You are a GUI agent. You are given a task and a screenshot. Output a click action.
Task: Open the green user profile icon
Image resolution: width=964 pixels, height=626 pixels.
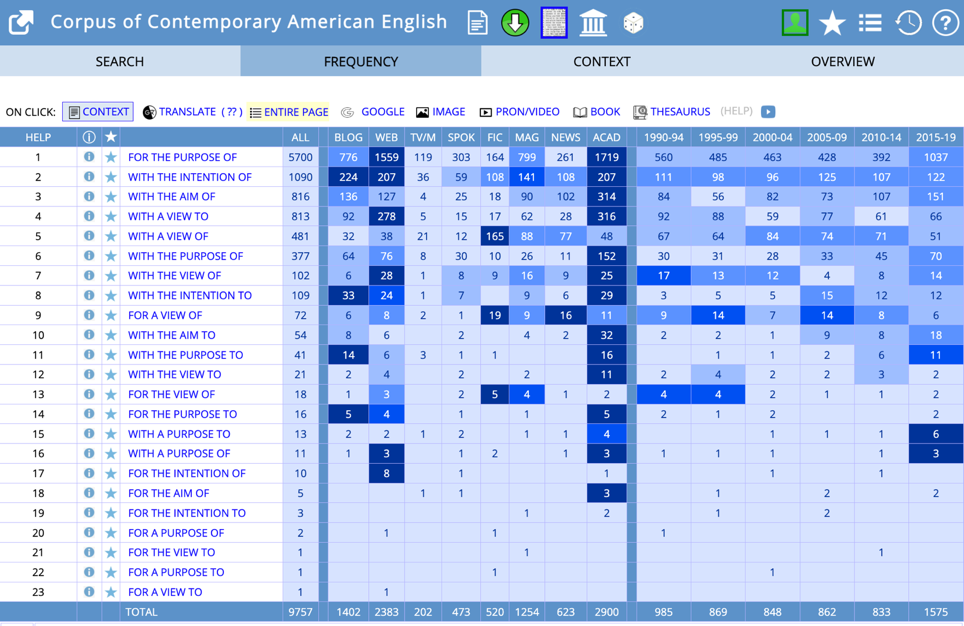pos(795,23)
